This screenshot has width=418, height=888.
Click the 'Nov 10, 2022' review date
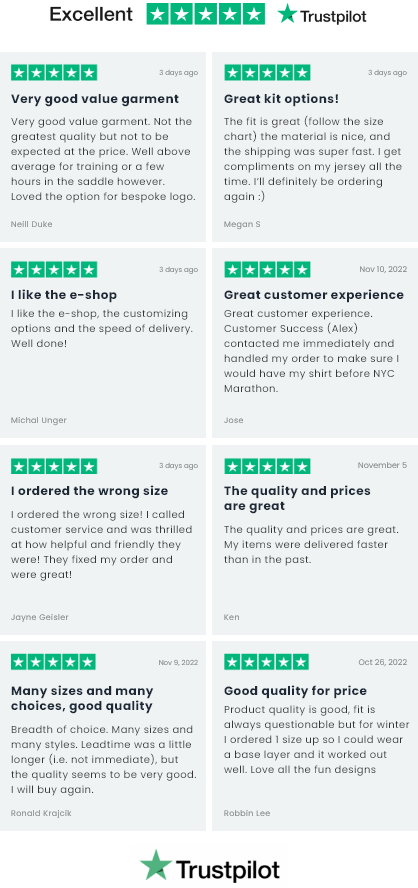tap(383, 270)
